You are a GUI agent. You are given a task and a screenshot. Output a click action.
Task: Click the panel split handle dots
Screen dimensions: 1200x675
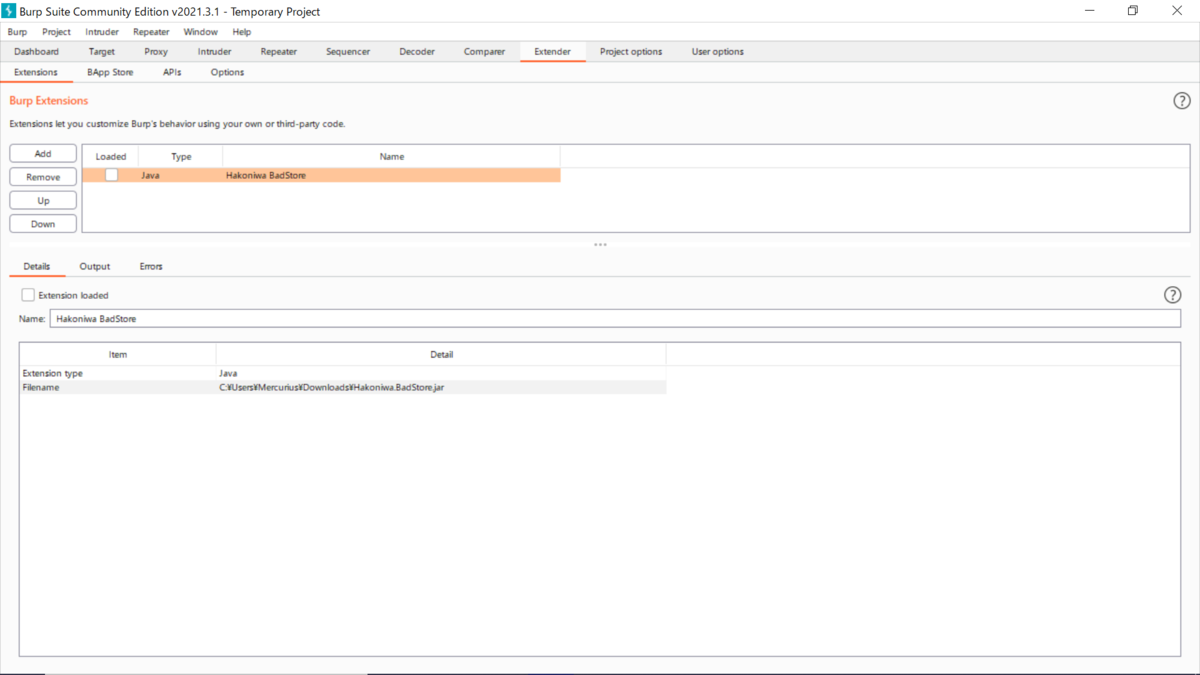(600, 245)
